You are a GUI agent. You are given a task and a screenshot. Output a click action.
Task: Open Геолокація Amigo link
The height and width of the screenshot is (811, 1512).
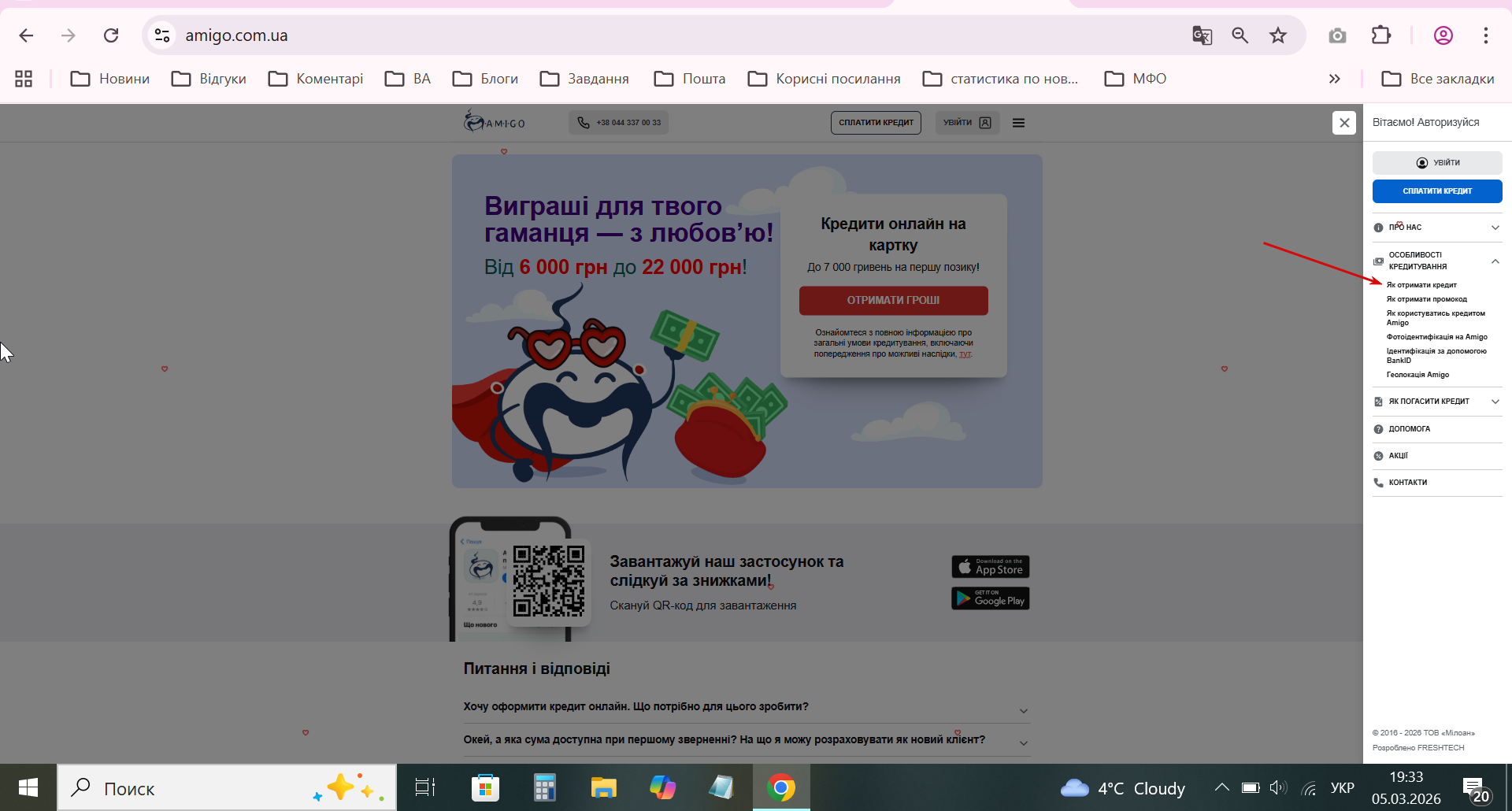[x=1417, y=375]
